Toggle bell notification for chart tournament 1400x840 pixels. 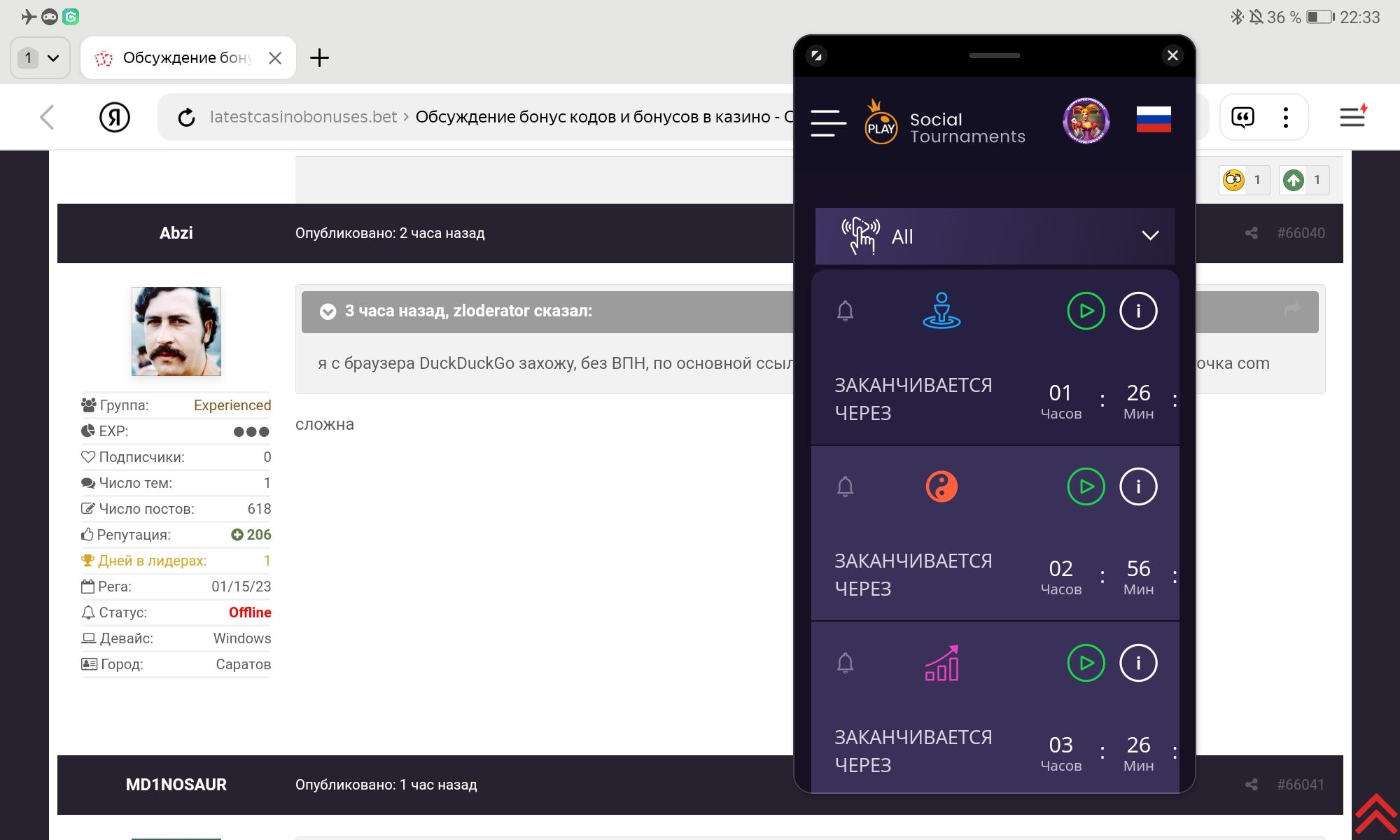[x=845, y=663]
